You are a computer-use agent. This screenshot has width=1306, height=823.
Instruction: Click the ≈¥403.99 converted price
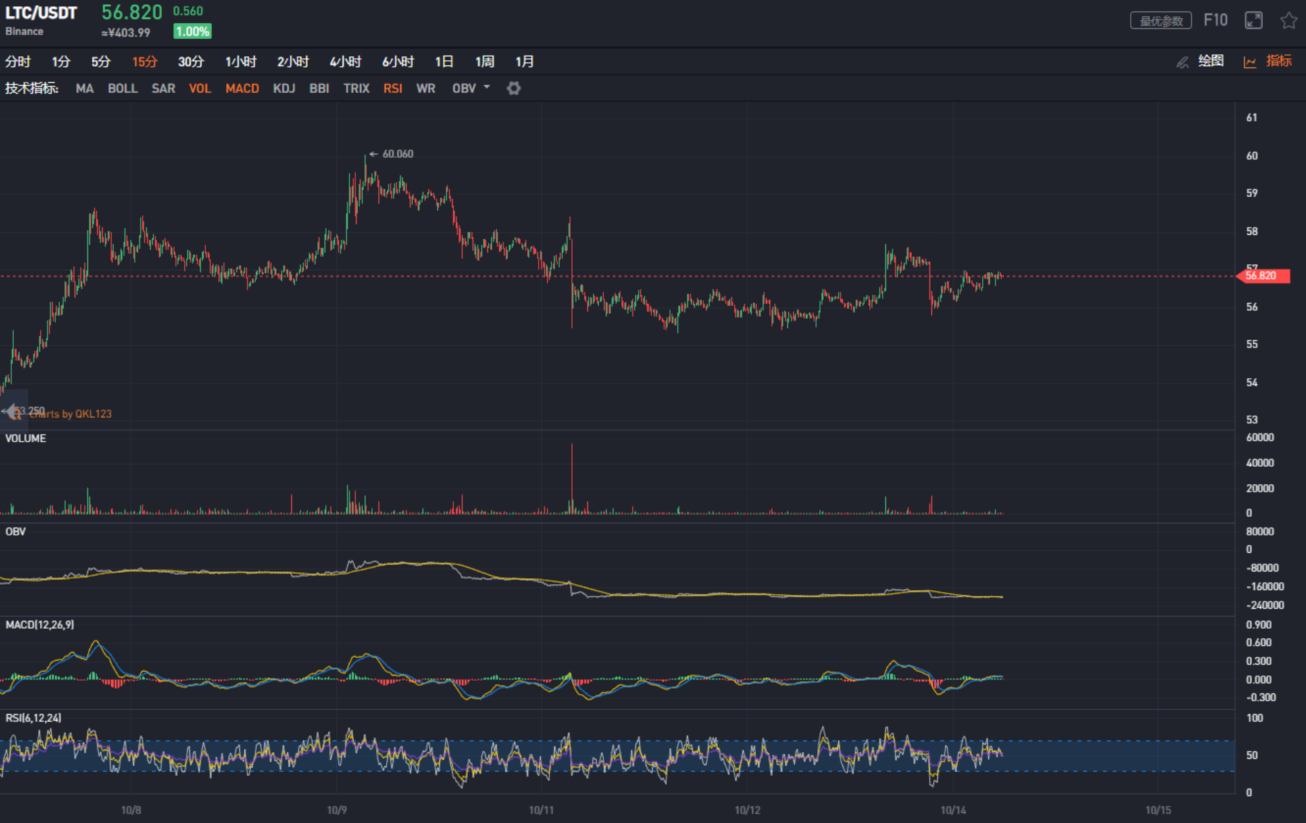point(126,33)
